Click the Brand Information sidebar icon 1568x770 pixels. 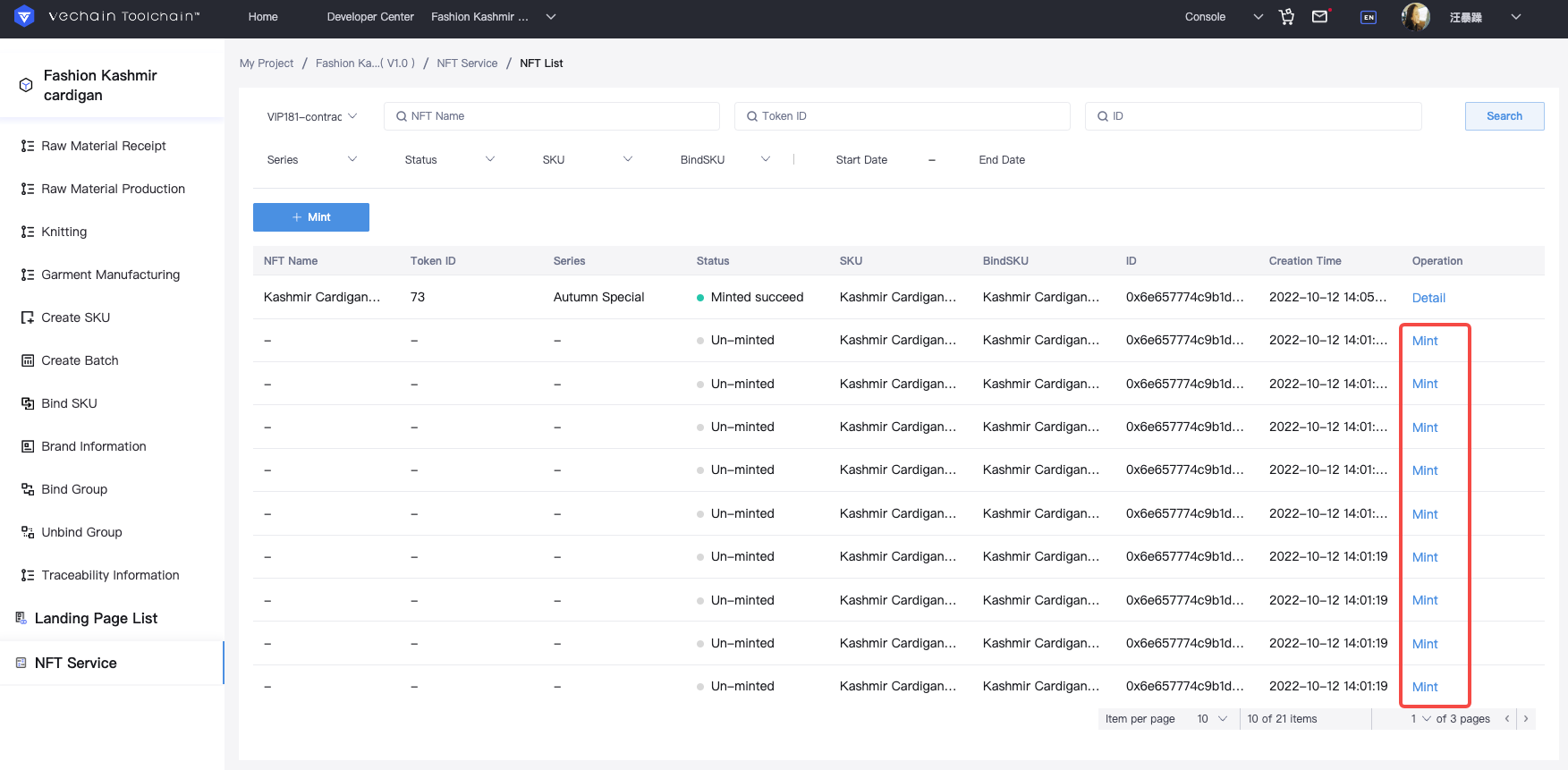(28, 446)
